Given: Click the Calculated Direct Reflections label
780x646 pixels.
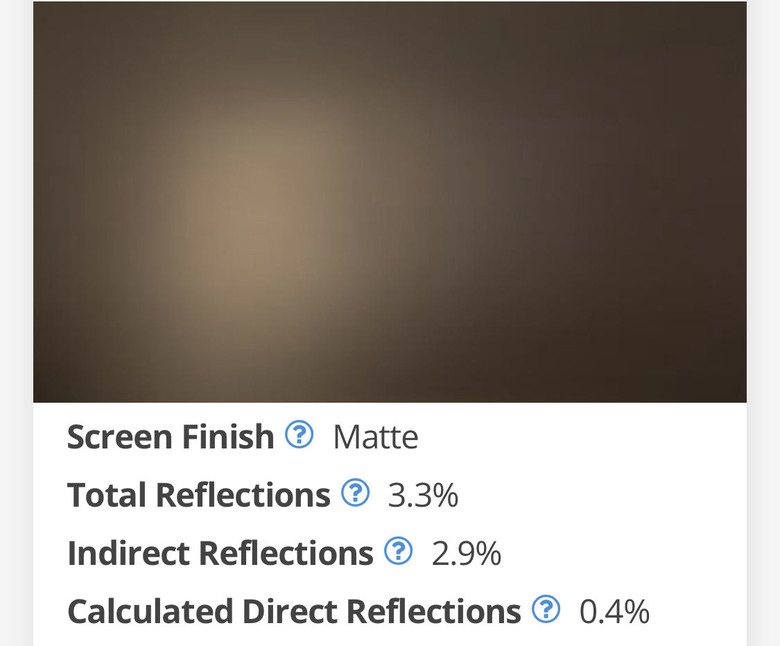Looking at the screenshot, I should (294, 611).
